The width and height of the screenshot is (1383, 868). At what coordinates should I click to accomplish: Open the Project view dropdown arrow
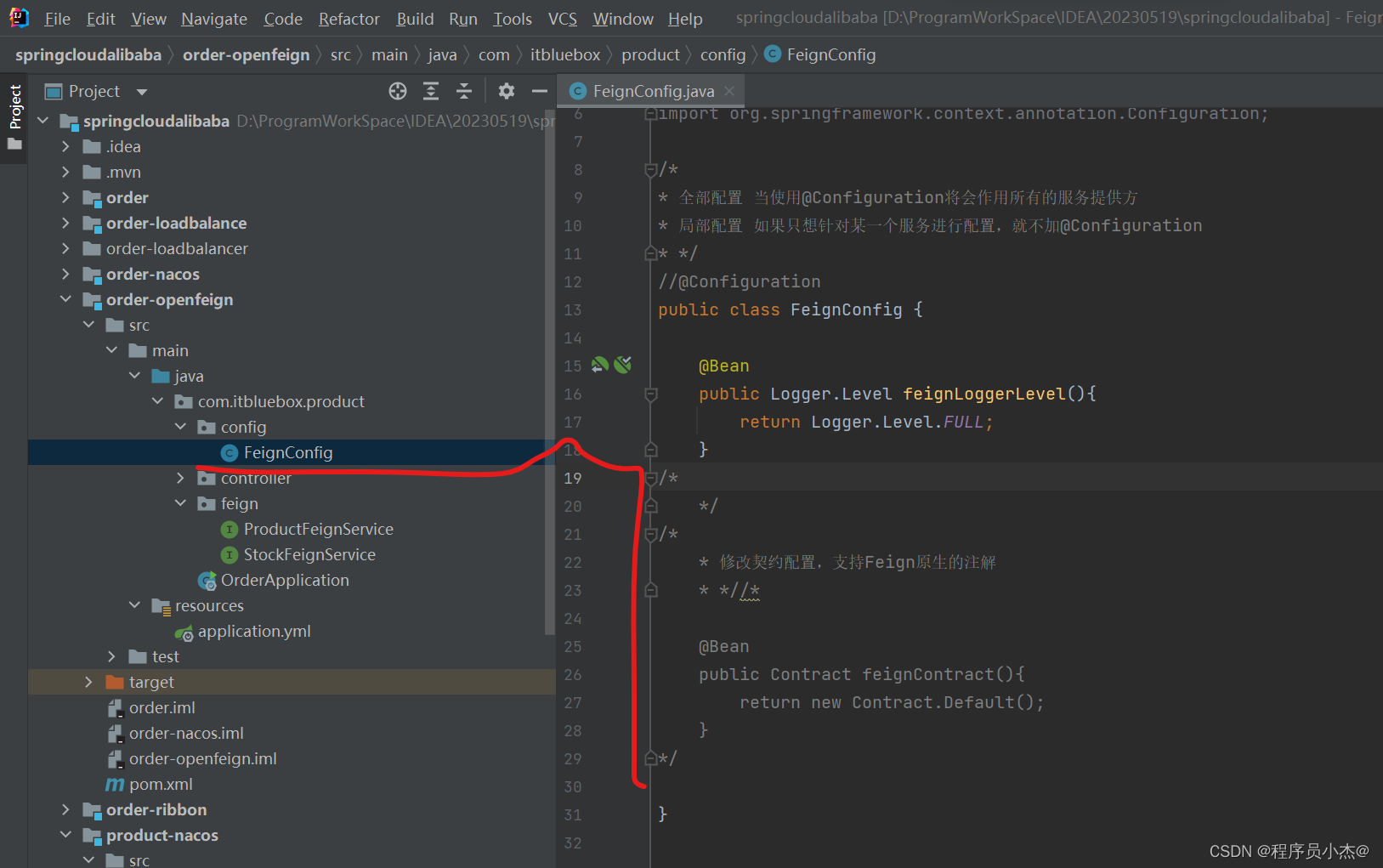[x=142, y=92]
